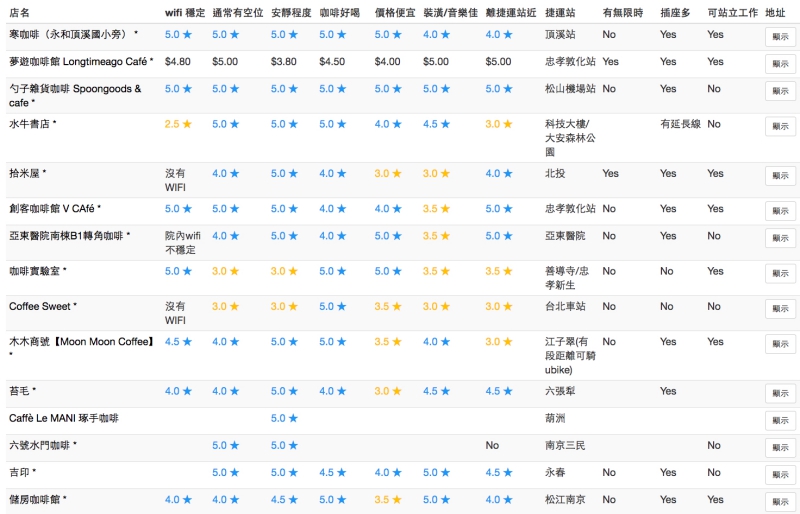The image size is (800, 514).
Task: Click the MRT station 科技大樓/大安森林公園
Action: point(570,138)
